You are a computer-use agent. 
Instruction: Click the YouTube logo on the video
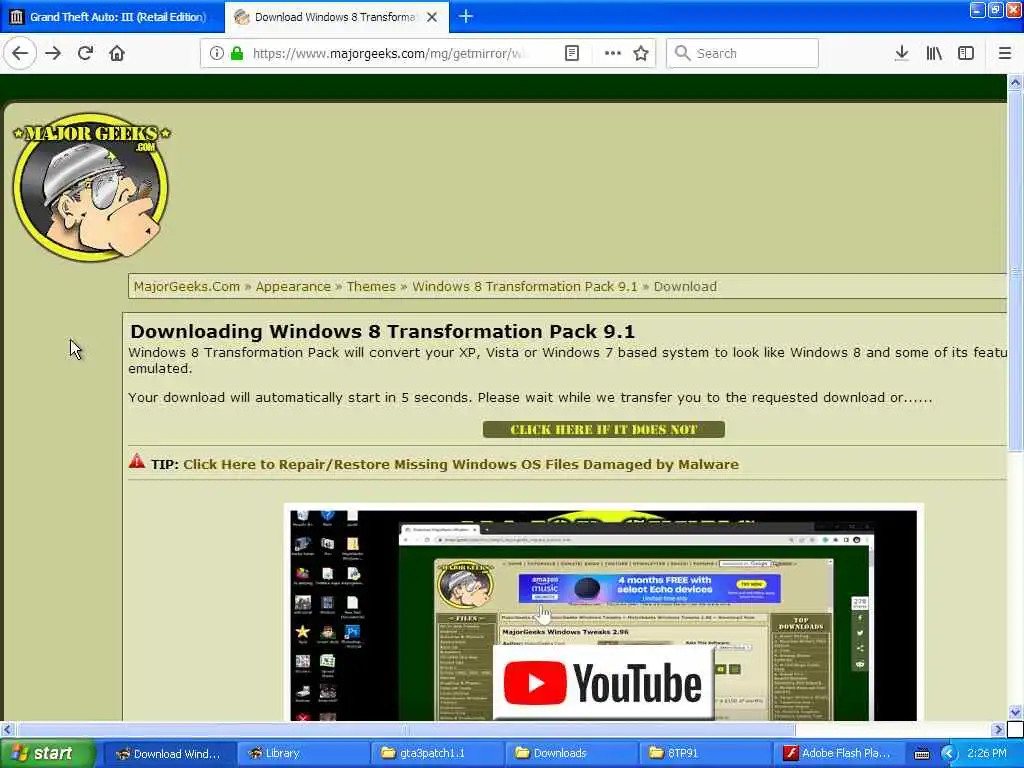(602, 683)
